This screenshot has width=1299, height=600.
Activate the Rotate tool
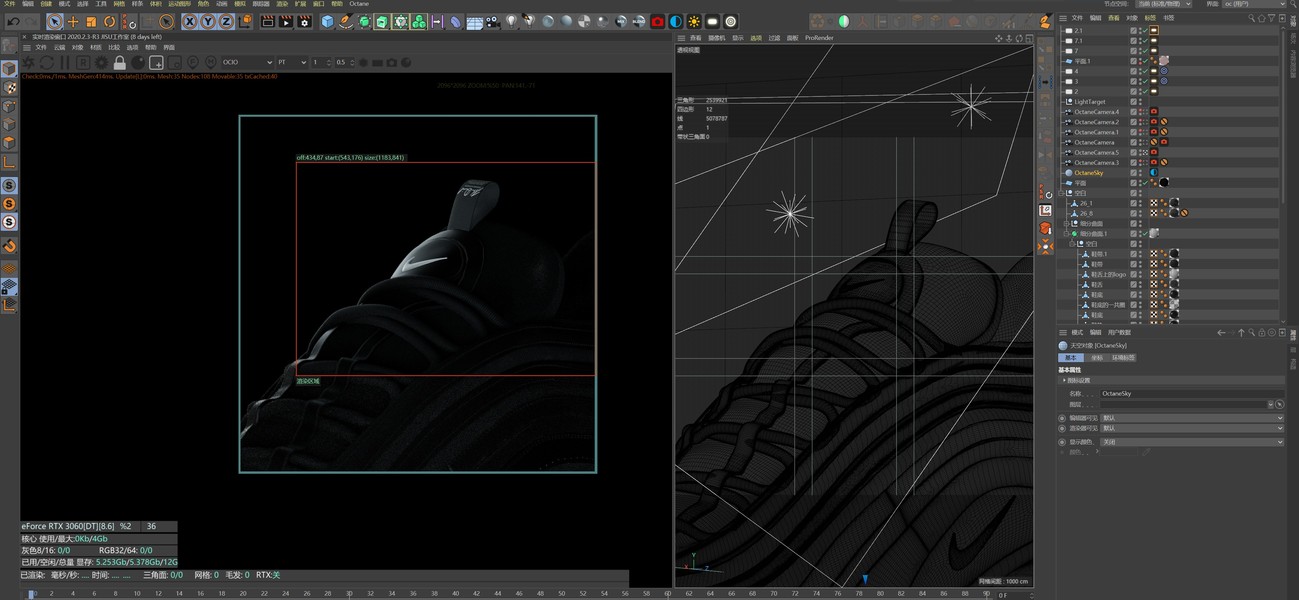[109, 21]
